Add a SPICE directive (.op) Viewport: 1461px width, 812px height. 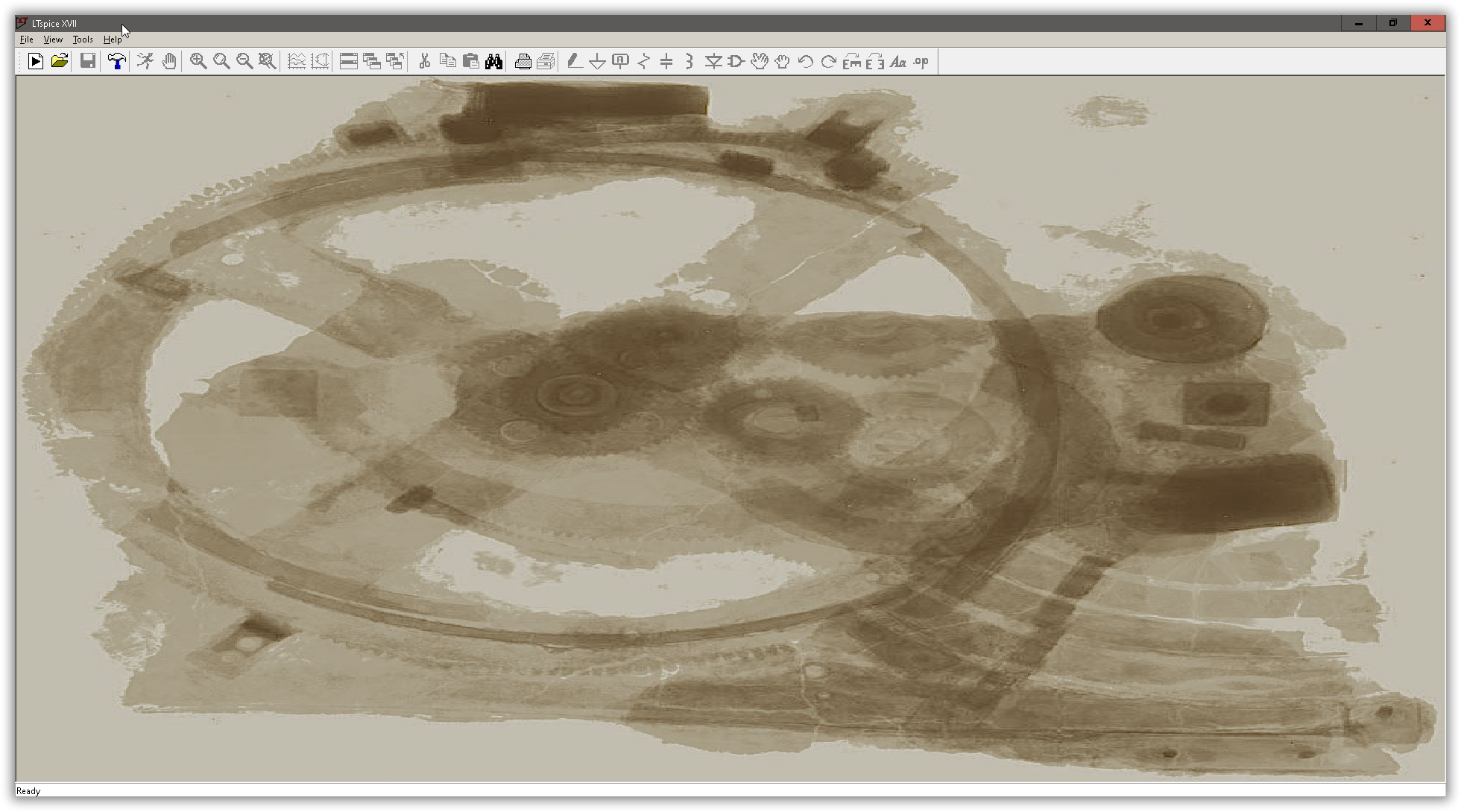(x=921, y=61)
